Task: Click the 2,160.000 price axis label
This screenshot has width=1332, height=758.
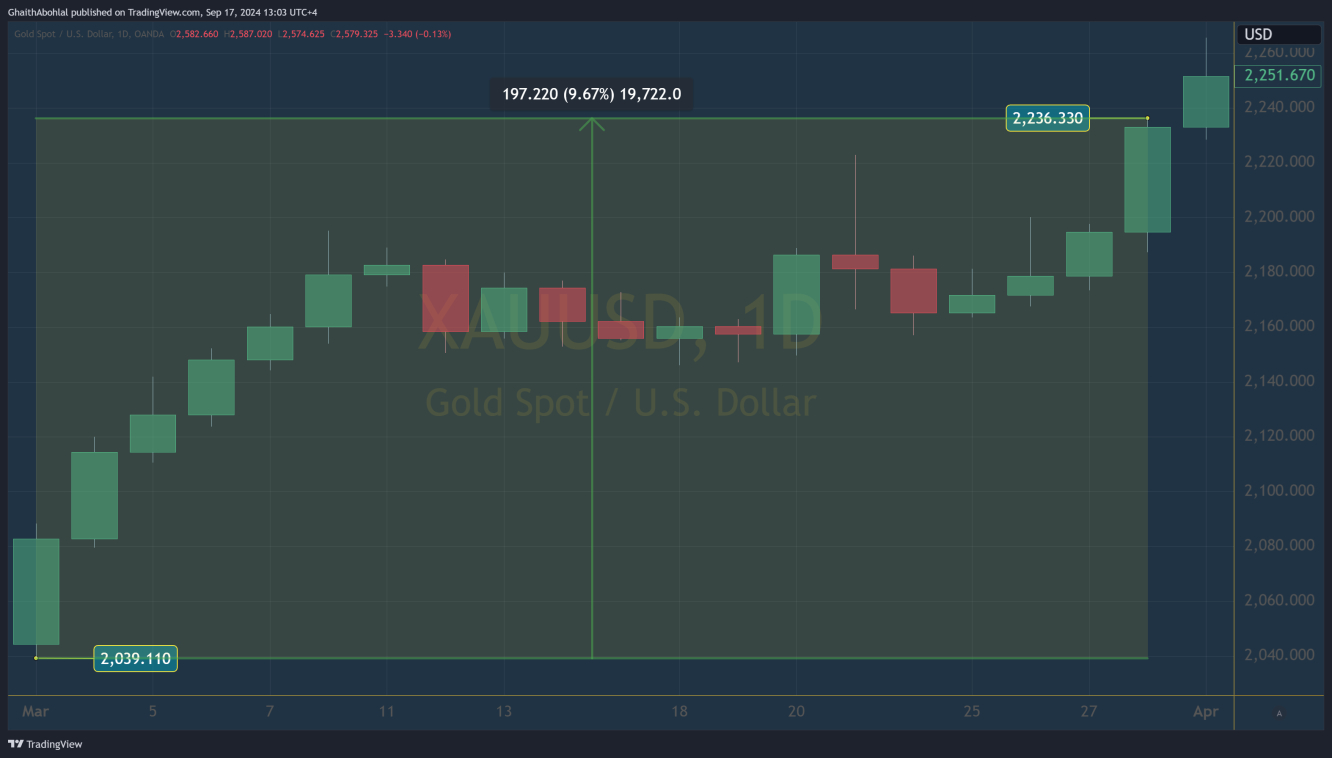Action: coord(1279,326)
